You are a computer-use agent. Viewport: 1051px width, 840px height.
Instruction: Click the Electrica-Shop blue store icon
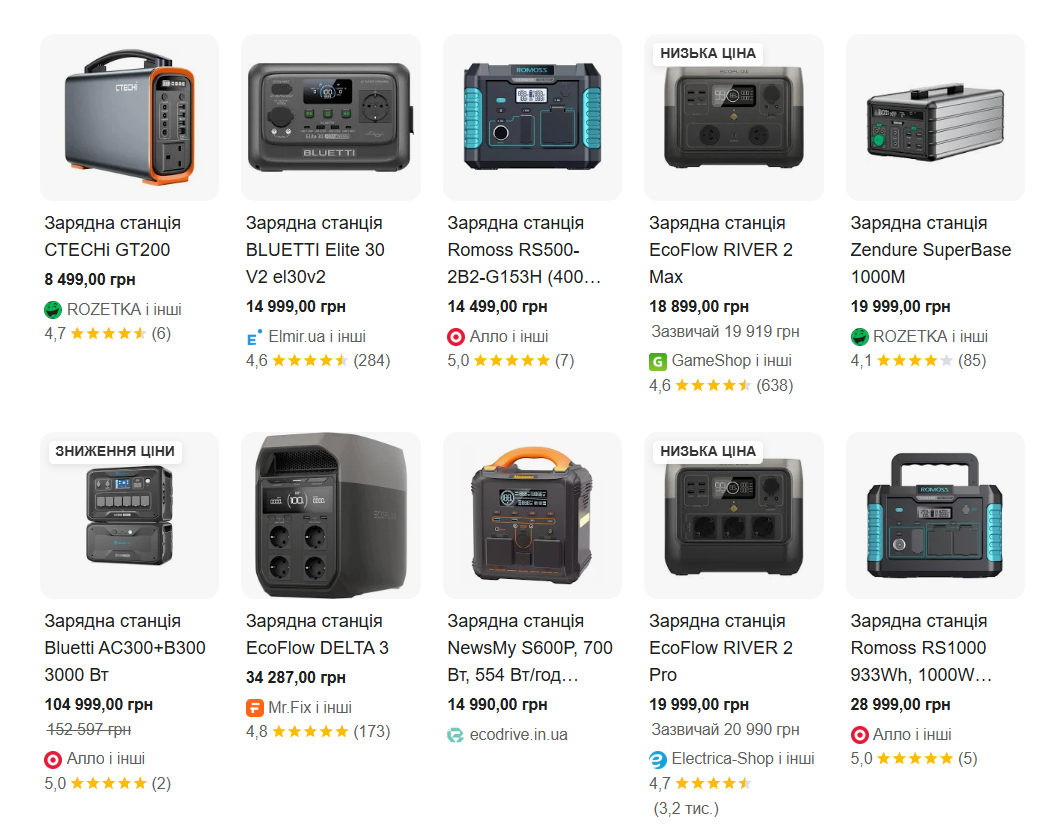tap(658, 759)
